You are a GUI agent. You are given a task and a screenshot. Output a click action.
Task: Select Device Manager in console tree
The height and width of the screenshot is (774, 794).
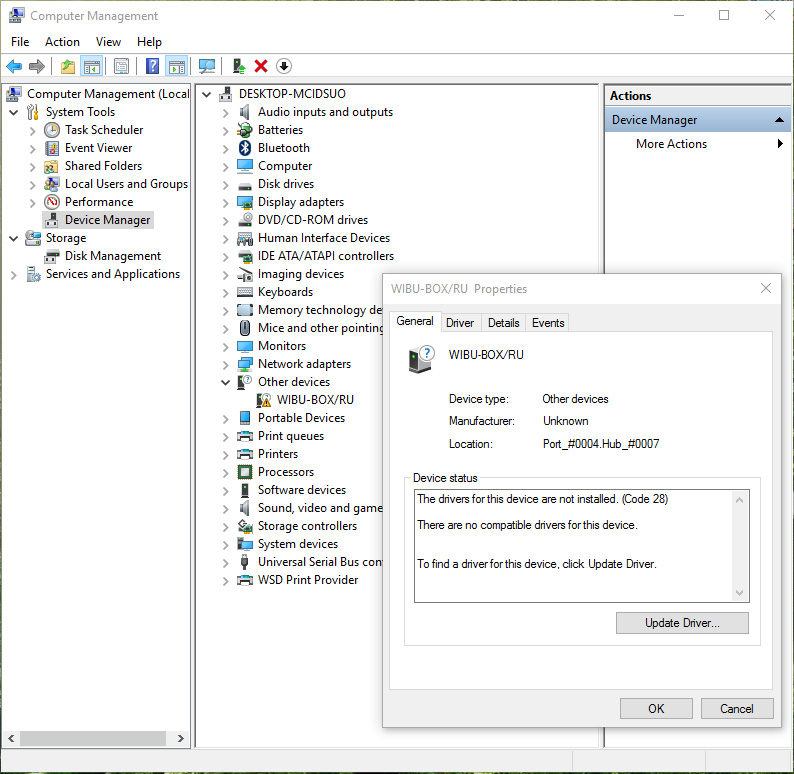(x=98, y=220)
